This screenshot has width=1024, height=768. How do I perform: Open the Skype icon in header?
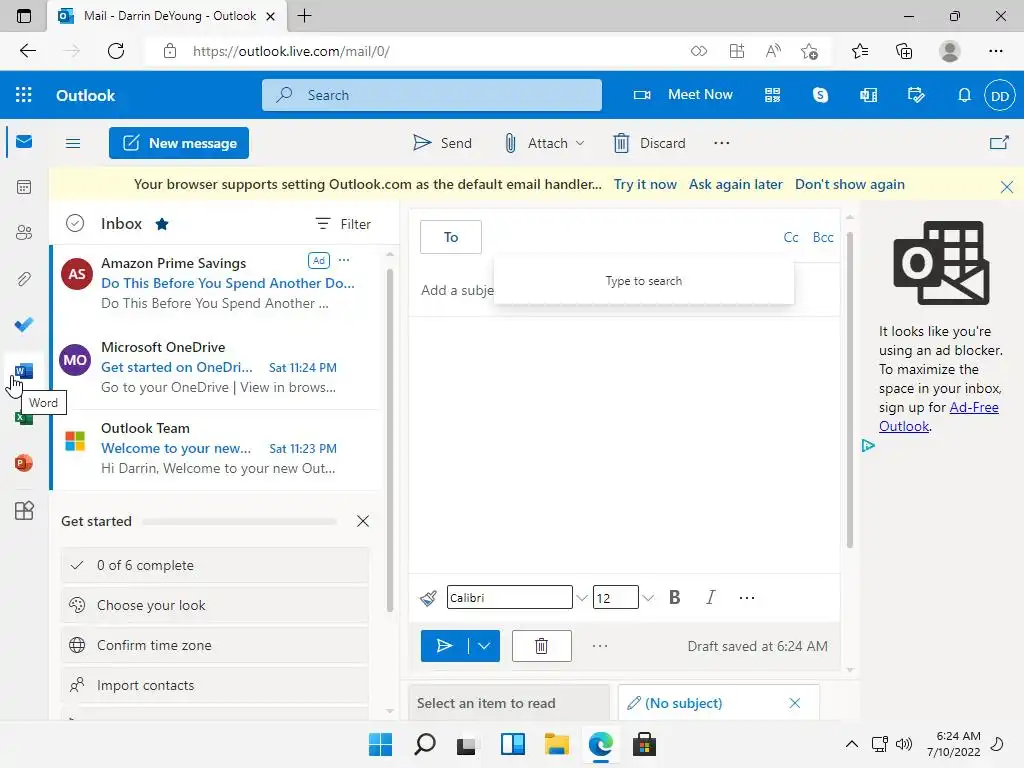[820, 95]
